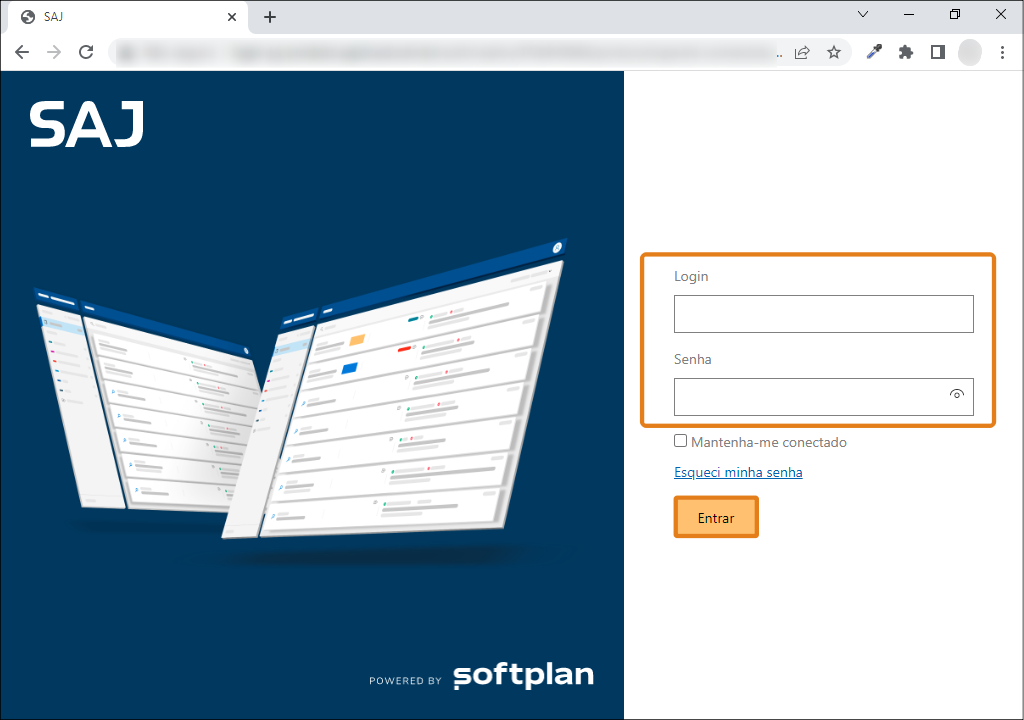
Task: Toggle the browser side panel
Action: click(x=938, y=53)
